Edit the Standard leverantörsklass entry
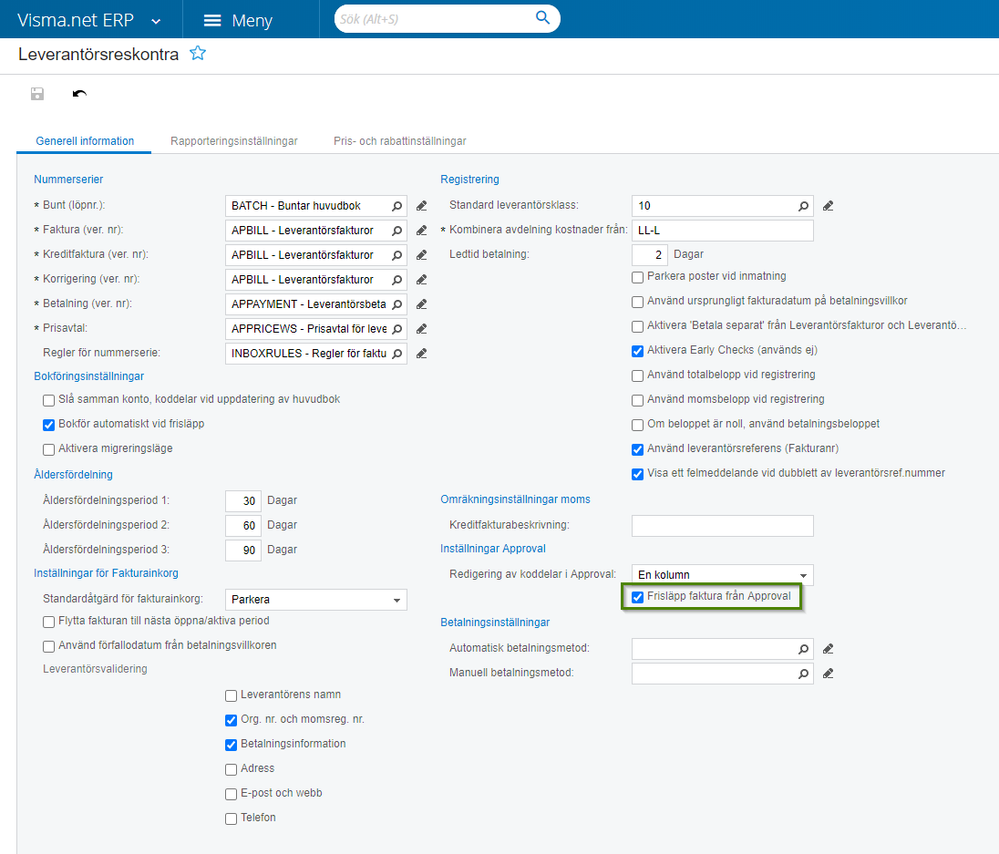 click(828, 206)
